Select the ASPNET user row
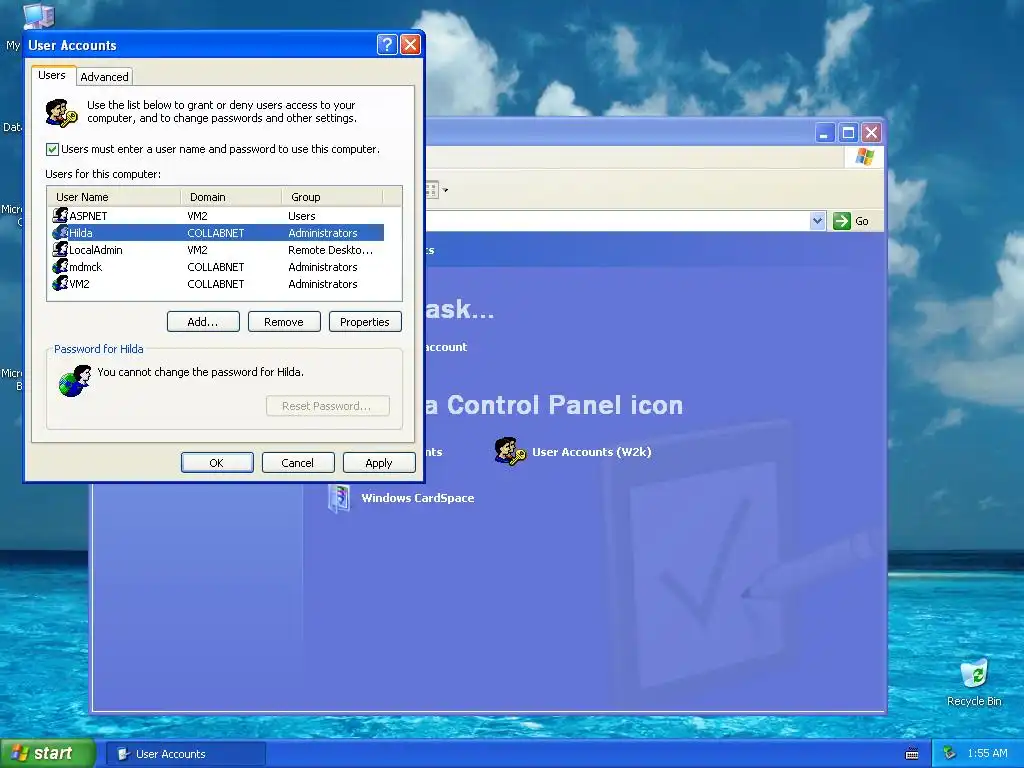The image size is (1024, 768). pyautogui.click(x=217, y=216)
